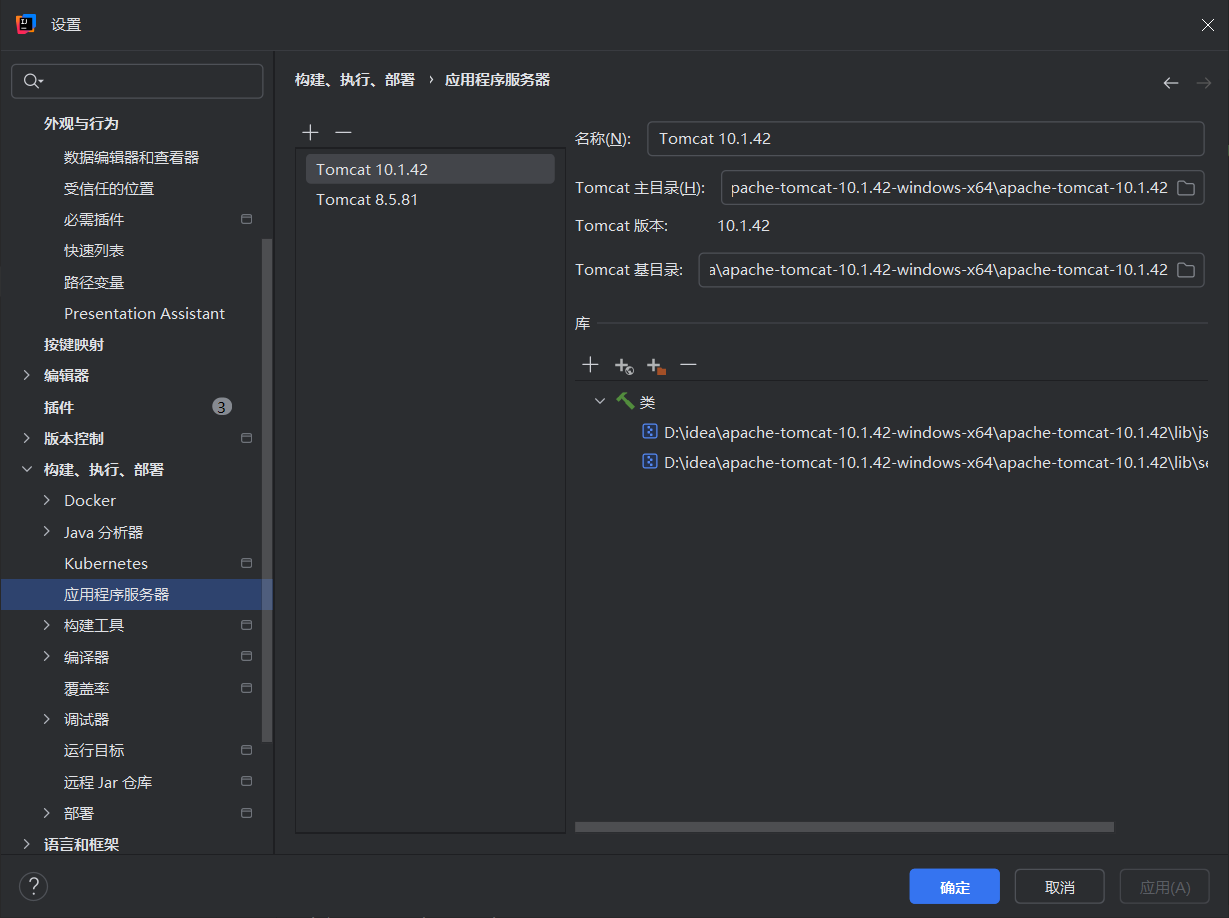
Task: Select Tomcat 8.5.81 in the server list
Action: coord(367,200)
